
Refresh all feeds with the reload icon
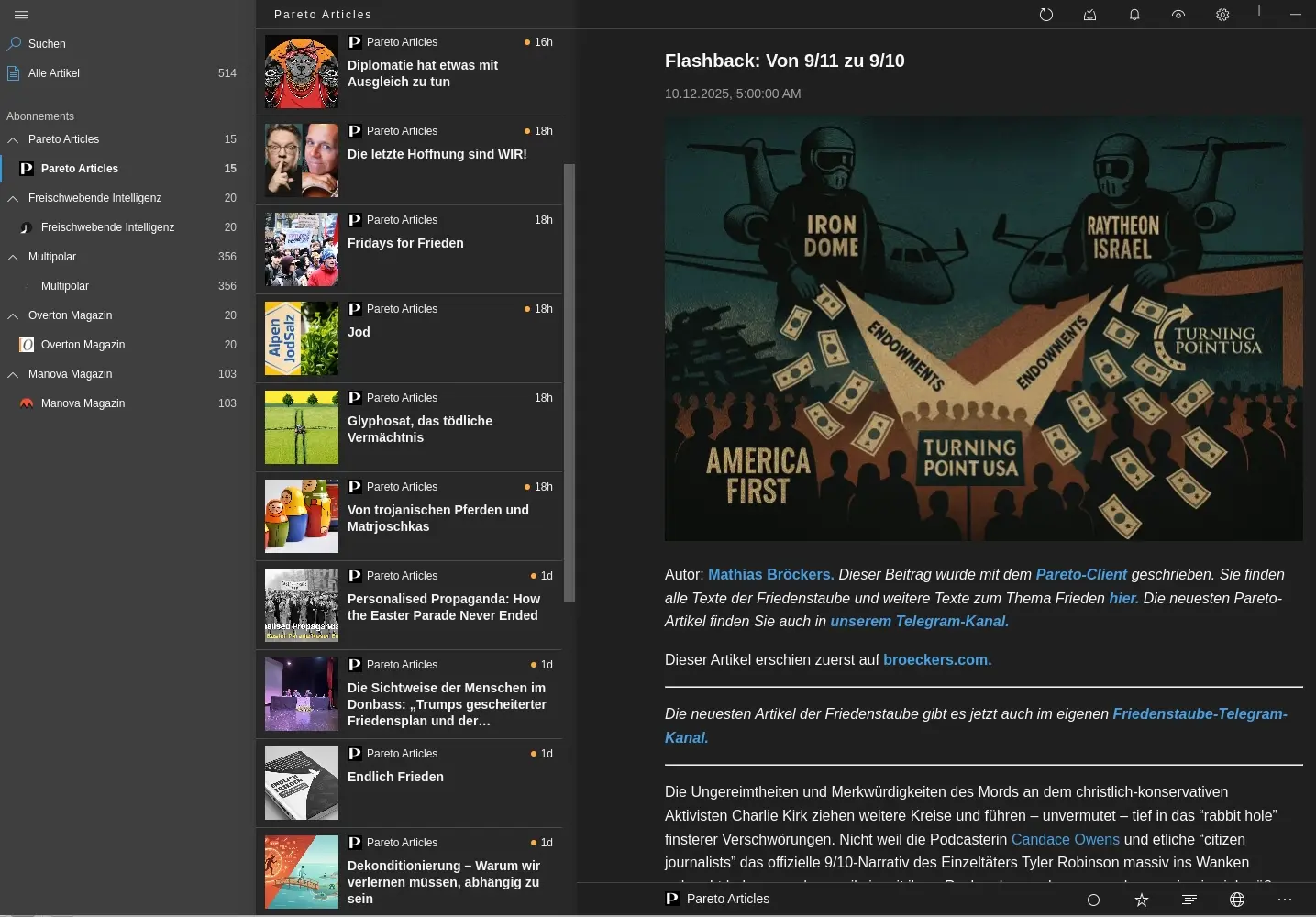coord(1045,15)
